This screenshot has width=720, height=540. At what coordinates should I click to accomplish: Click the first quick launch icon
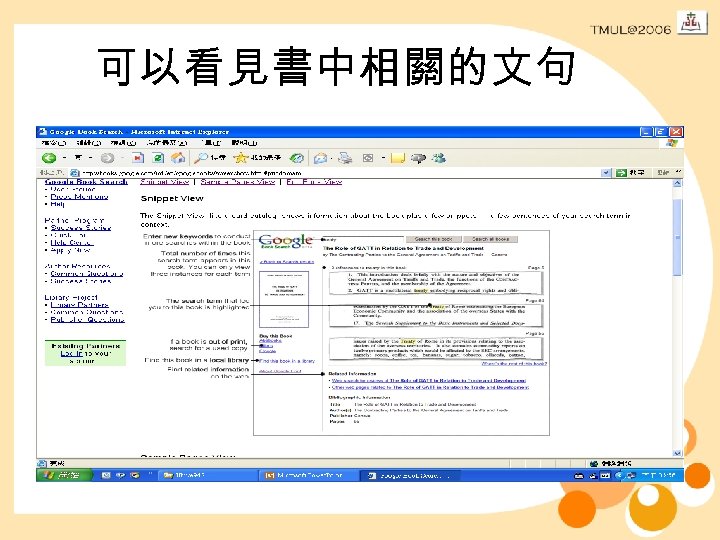pyautogui.click(x=106, y=475)
